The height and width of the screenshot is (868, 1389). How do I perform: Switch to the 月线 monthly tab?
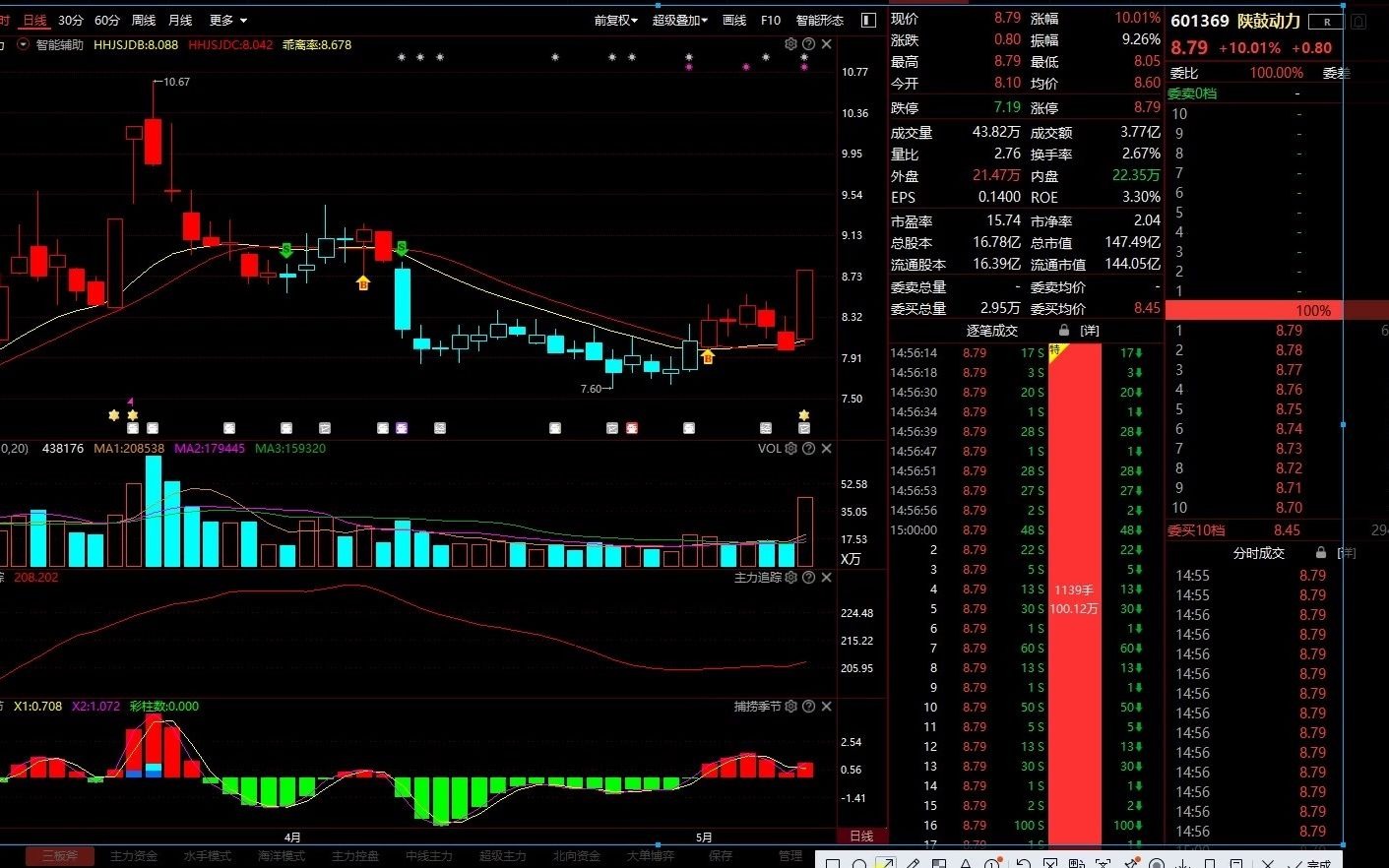(x=180, y=20)
